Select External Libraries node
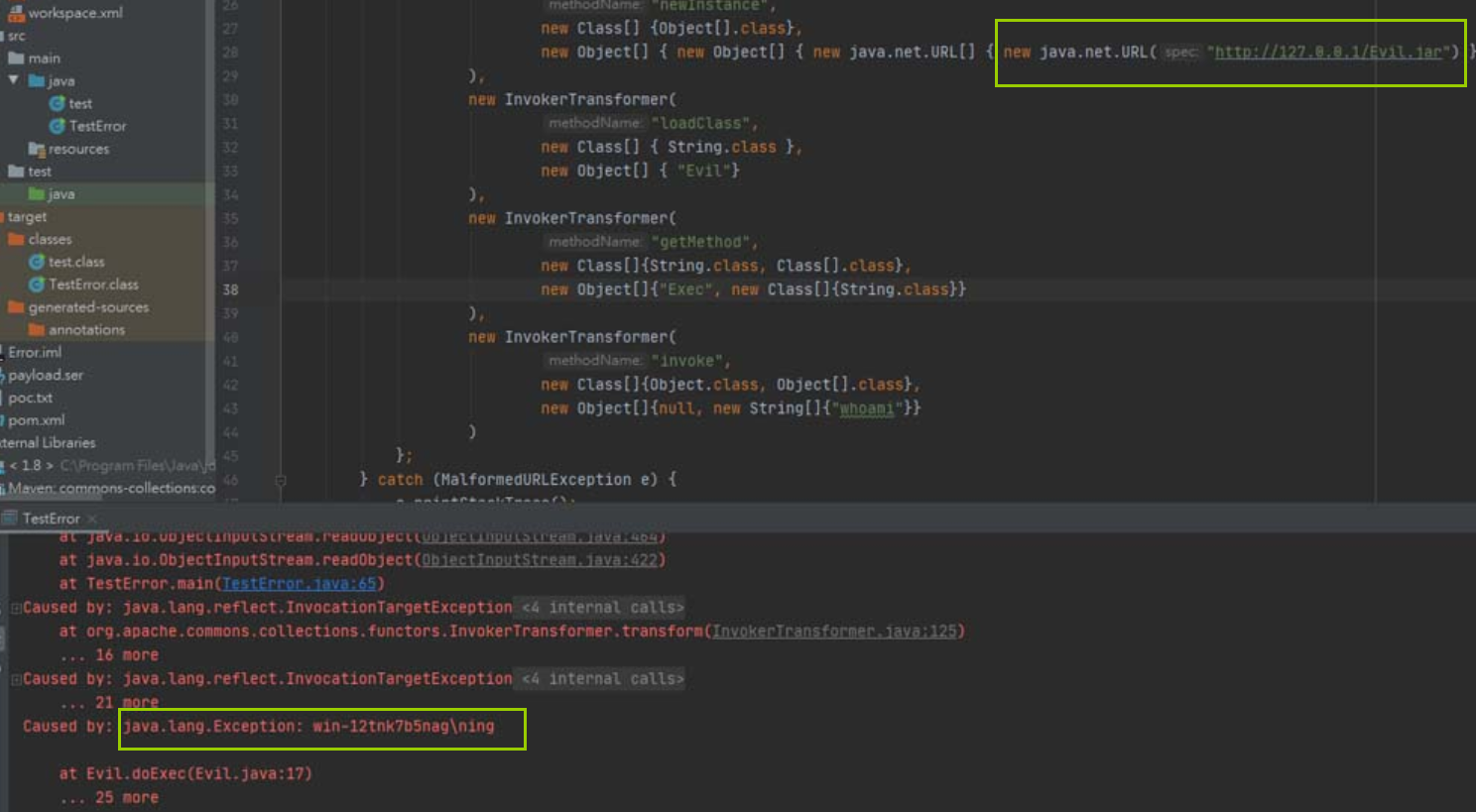 click(48, 443)
